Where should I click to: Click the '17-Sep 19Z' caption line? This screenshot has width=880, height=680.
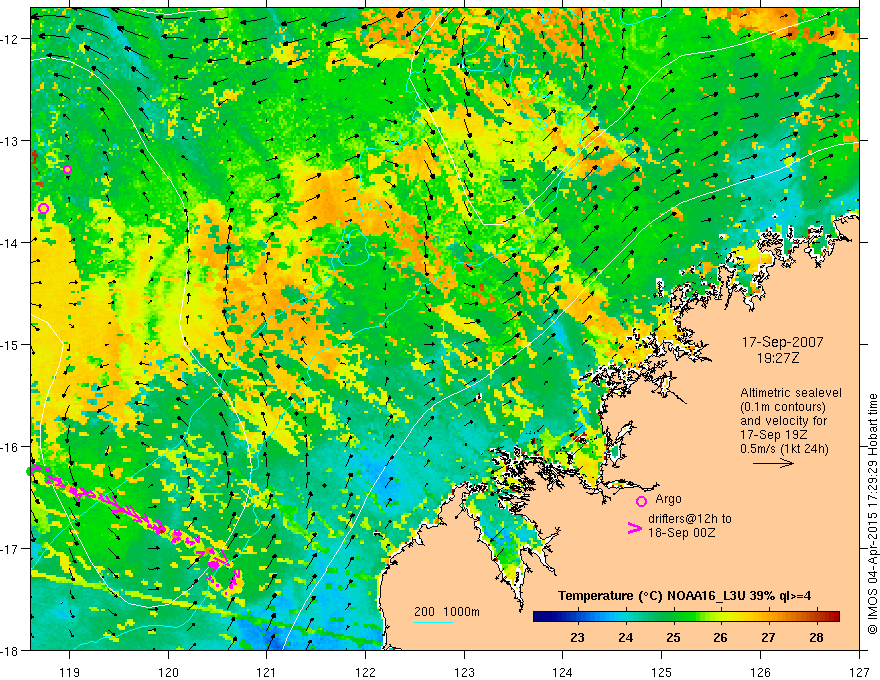click(x=770, y=435)
